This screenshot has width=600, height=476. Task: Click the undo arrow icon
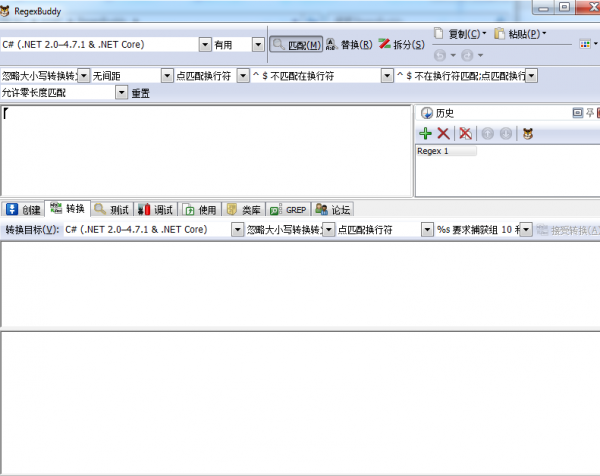coord(440,55)
